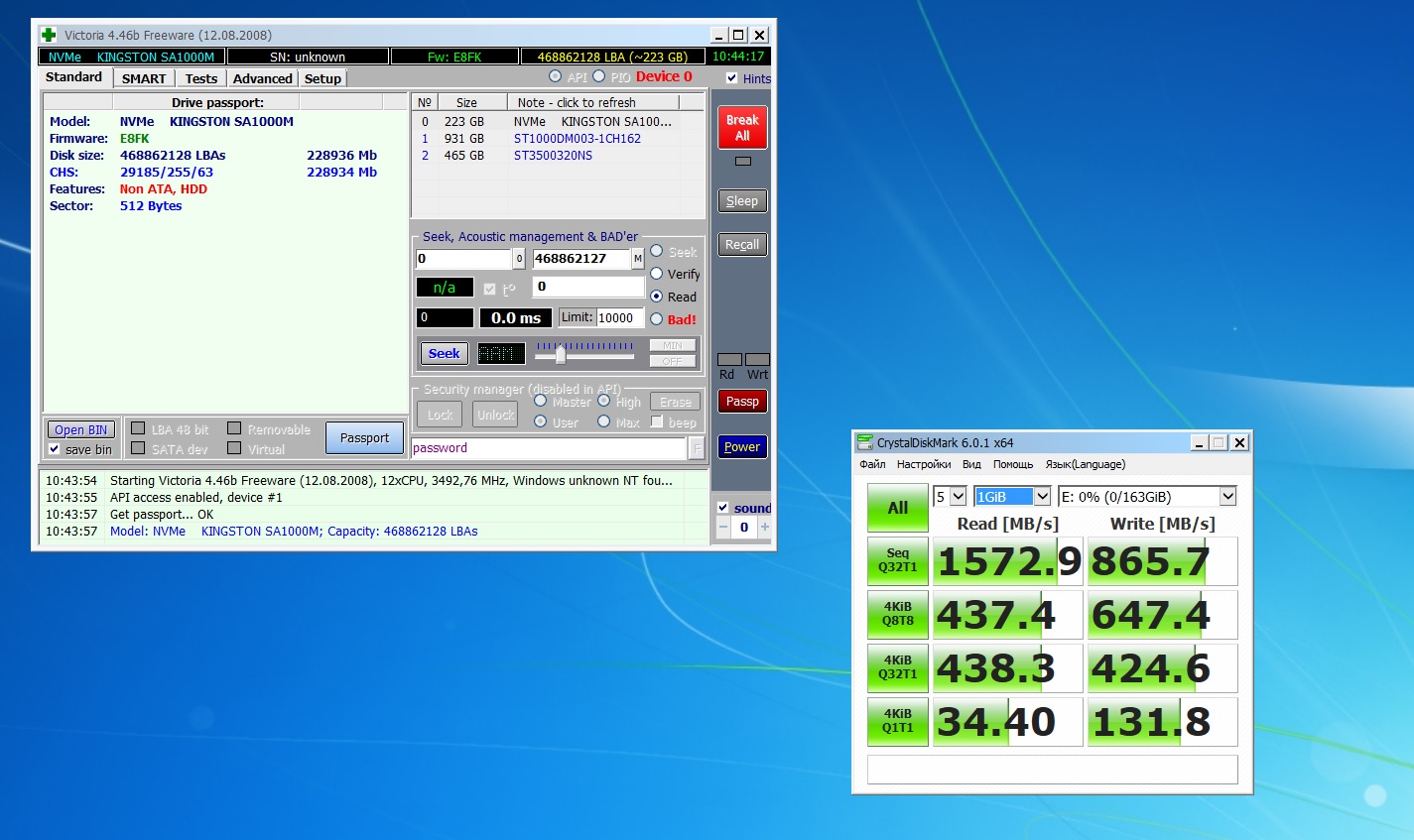Minimize the Victoria window
The width and height of the screenshot is (1414, 840).
point(719,35)
